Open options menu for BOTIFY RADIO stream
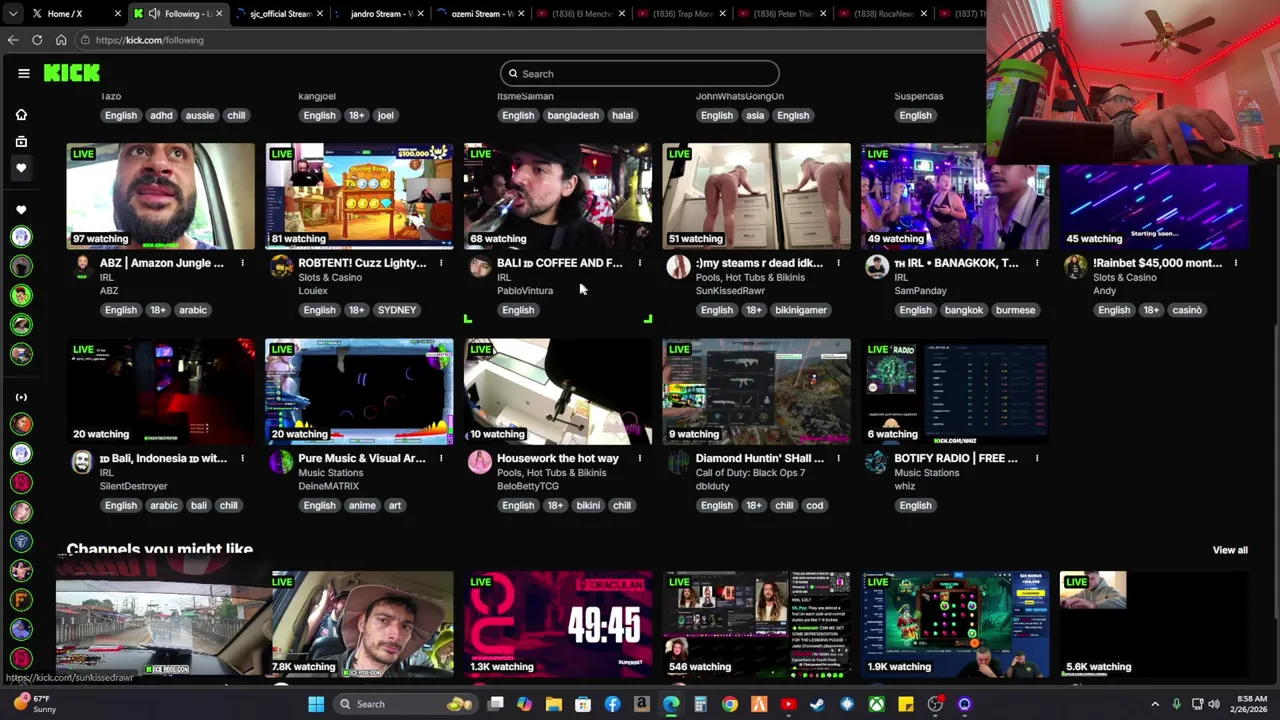 1037,458
